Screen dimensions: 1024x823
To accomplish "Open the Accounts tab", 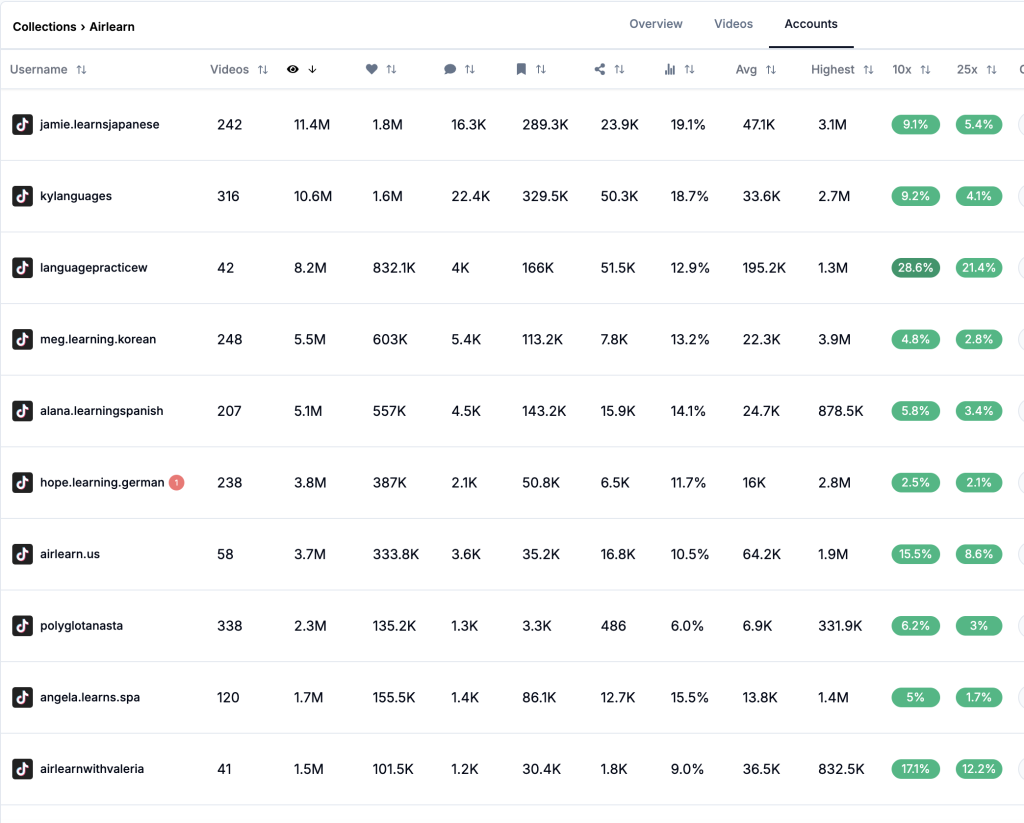I will click(811, 24).
